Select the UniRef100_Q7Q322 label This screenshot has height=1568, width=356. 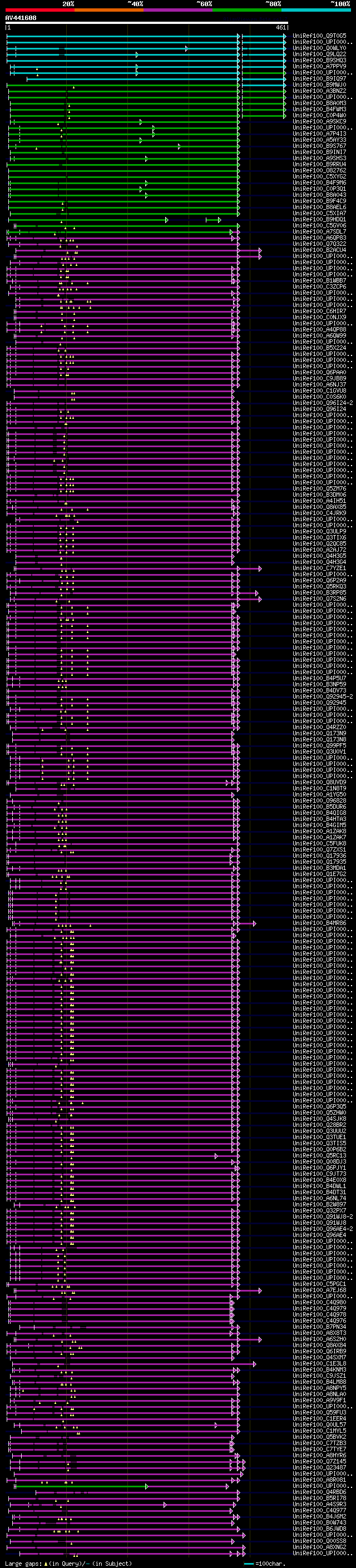coord(319,244)
